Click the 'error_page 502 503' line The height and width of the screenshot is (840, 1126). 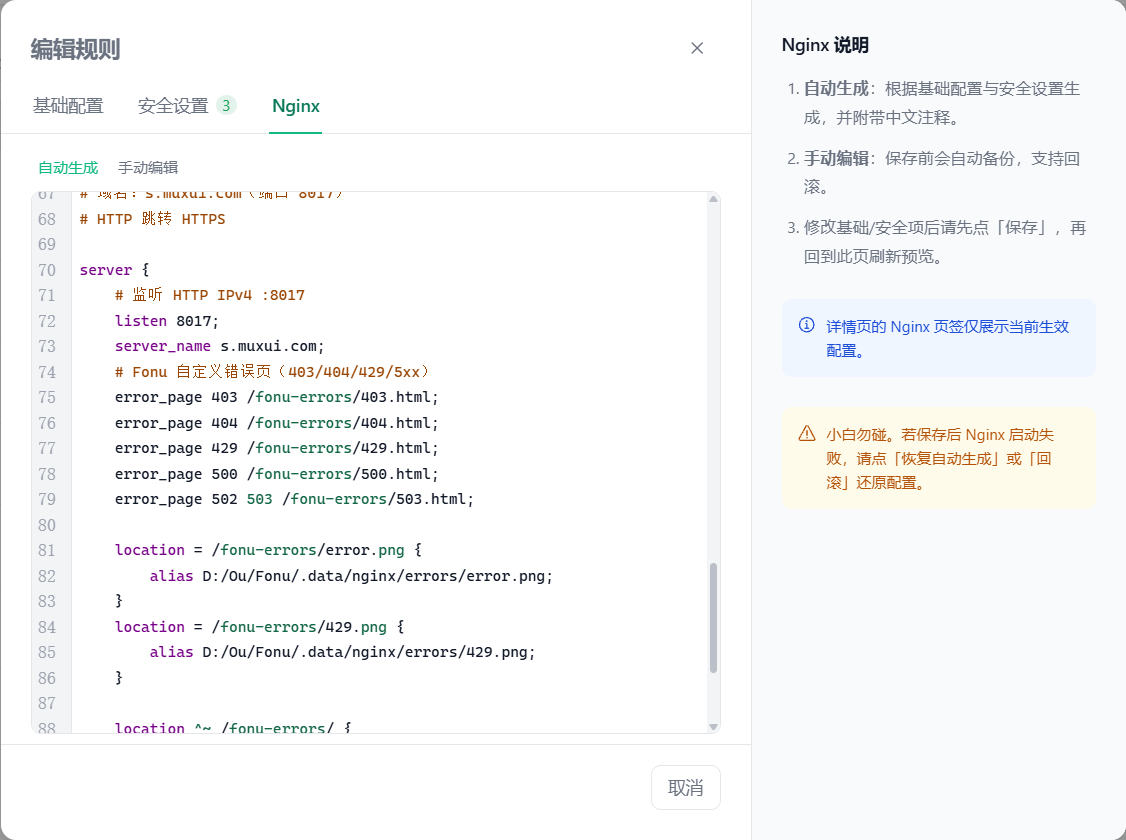294,499
